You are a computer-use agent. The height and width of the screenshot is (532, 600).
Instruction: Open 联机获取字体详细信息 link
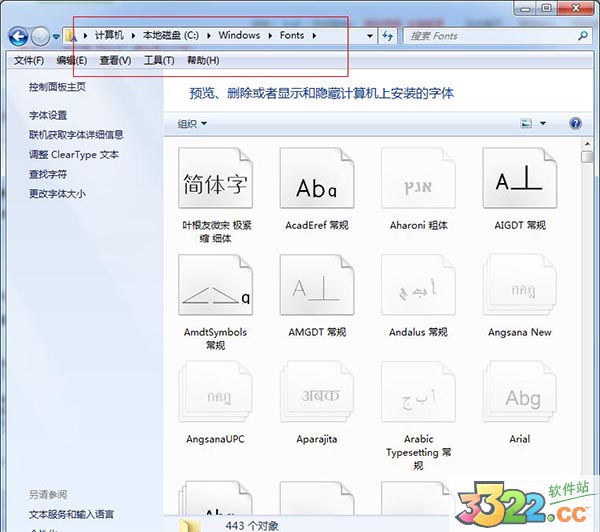pos(76,135)
